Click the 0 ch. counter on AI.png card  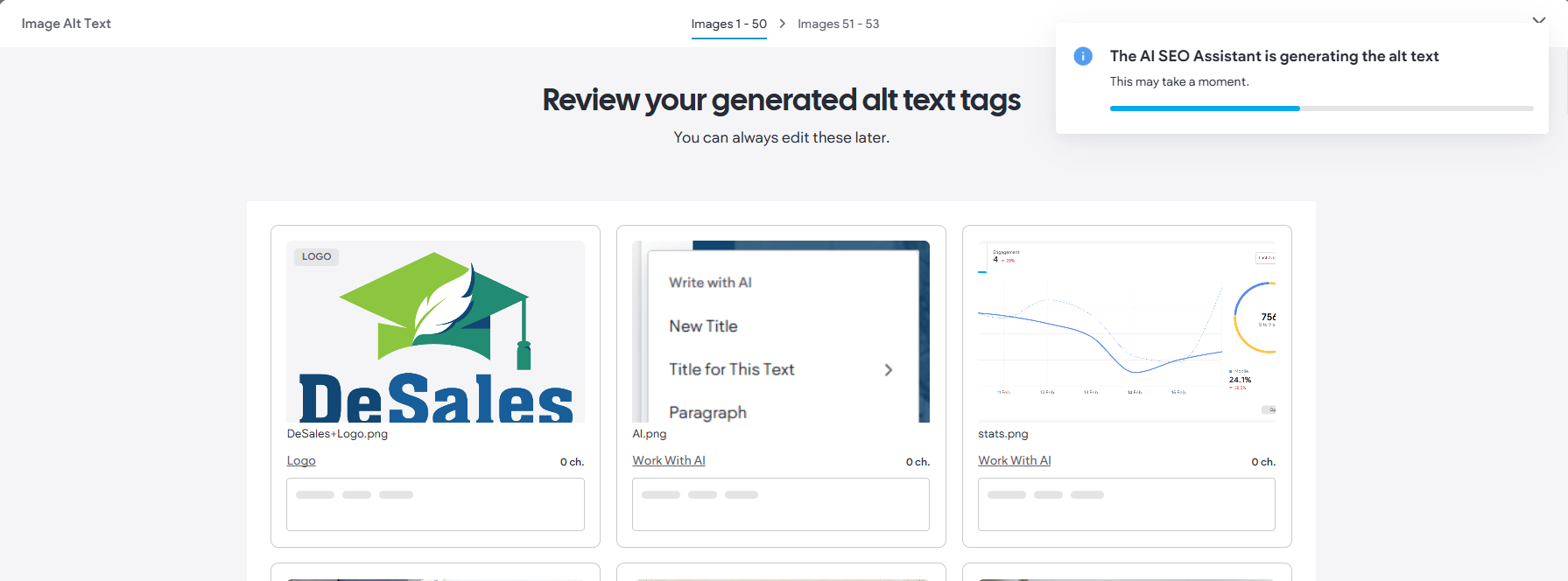(918, 462)
